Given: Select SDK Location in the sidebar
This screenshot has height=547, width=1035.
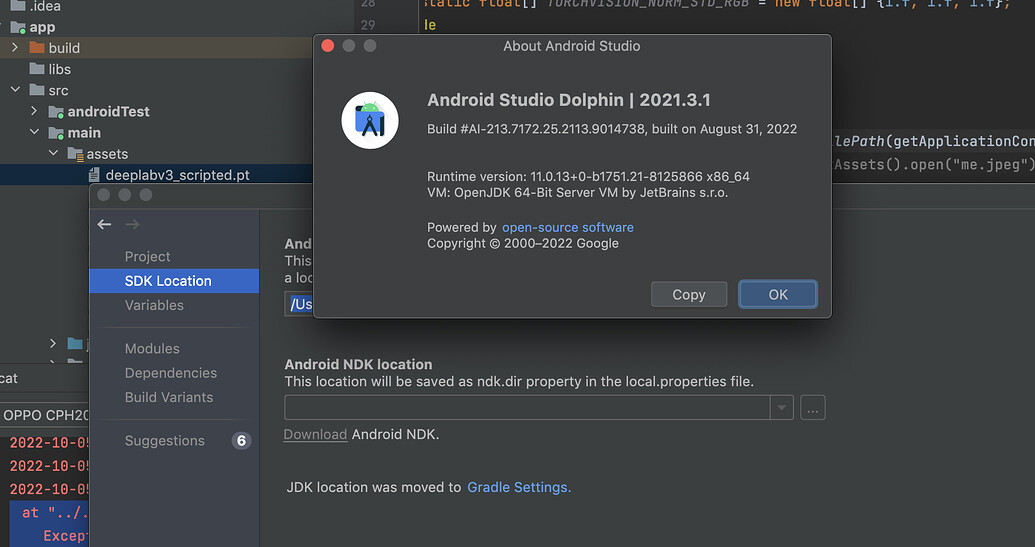Looking at the screenshot, I should click(x=168, y=281).
